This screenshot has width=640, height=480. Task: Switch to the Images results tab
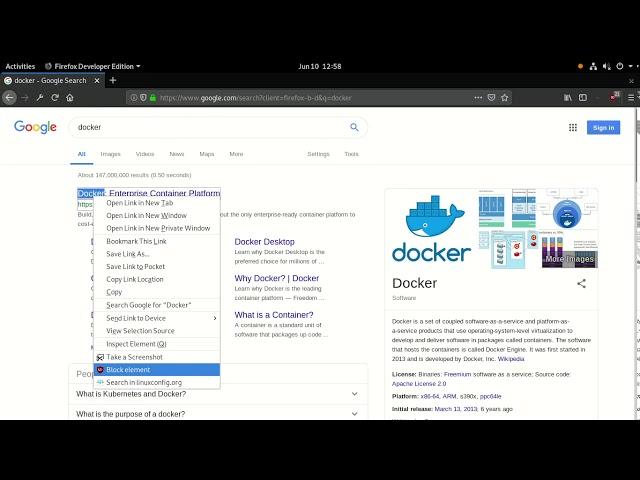(x=110, y=154)
